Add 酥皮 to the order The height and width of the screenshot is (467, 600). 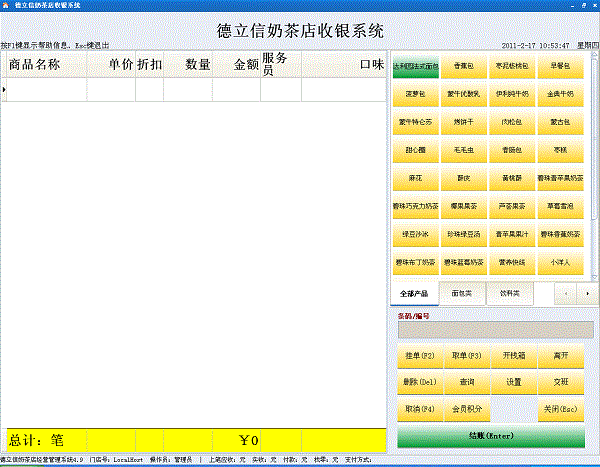464,178
